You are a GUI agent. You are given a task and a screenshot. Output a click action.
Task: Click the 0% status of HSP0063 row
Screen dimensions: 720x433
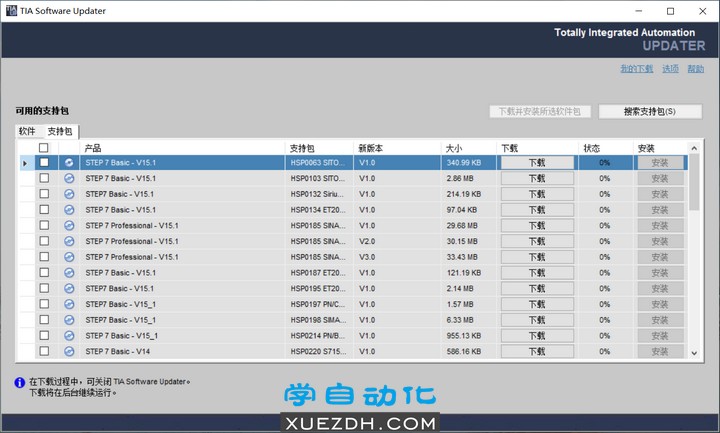604,163
